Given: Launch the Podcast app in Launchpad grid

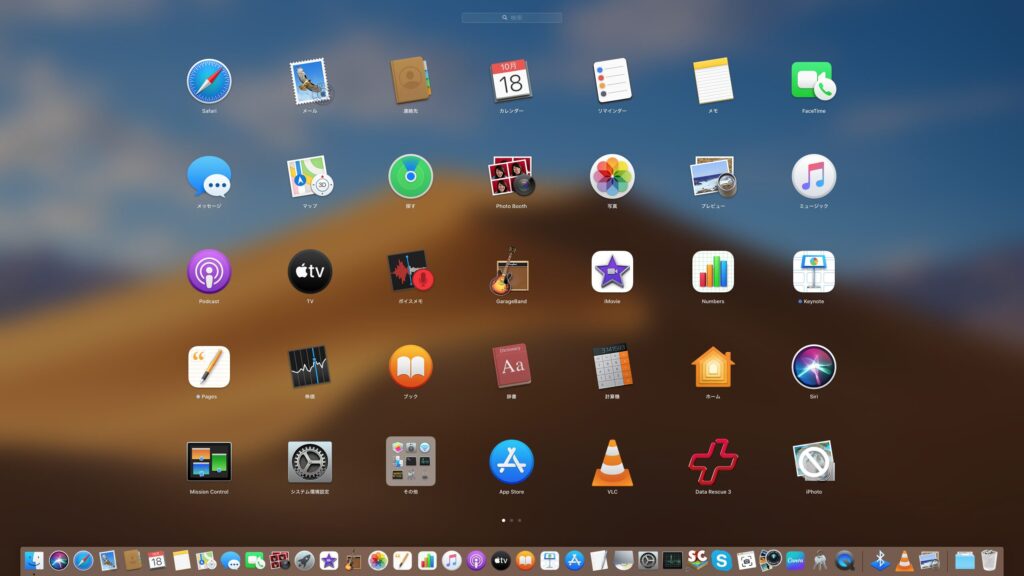Looking at the screenshot, I should point(209,271).
